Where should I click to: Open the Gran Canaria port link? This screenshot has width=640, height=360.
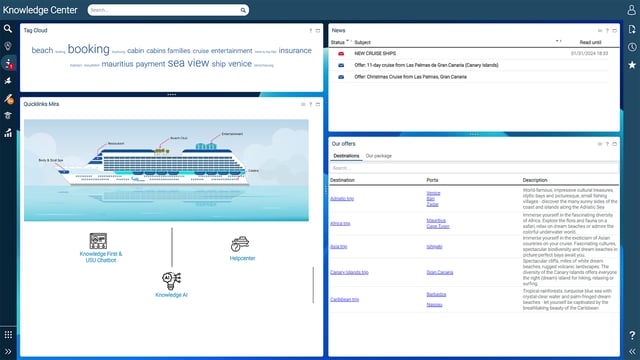click(440, 272)
